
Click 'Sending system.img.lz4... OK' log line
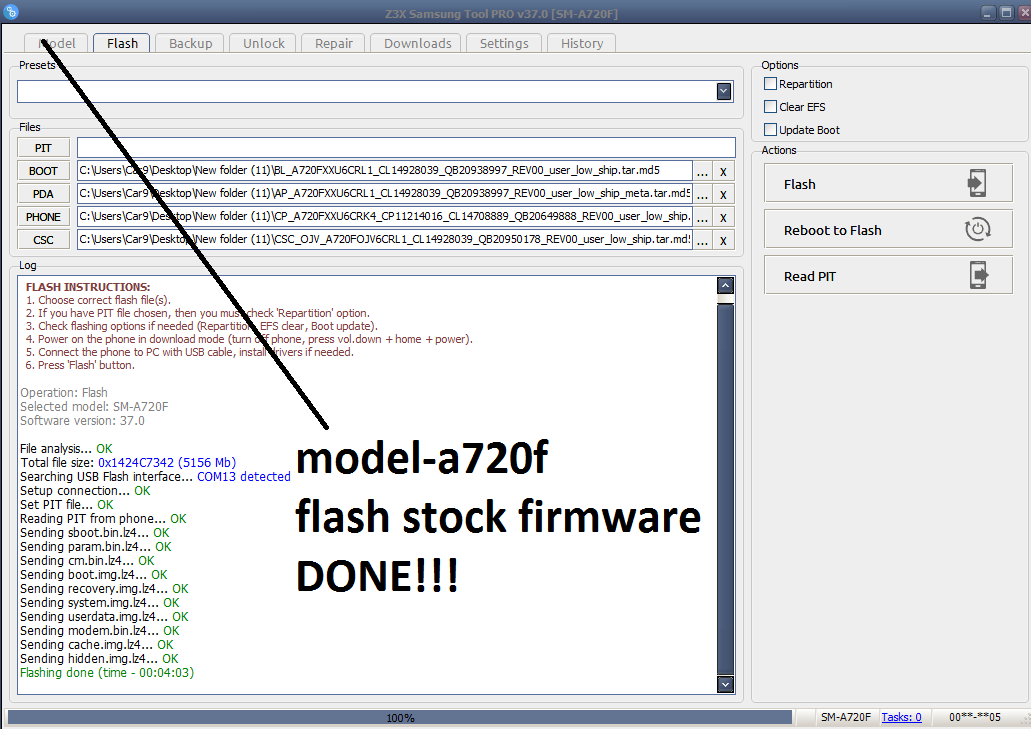click(99, 602)
